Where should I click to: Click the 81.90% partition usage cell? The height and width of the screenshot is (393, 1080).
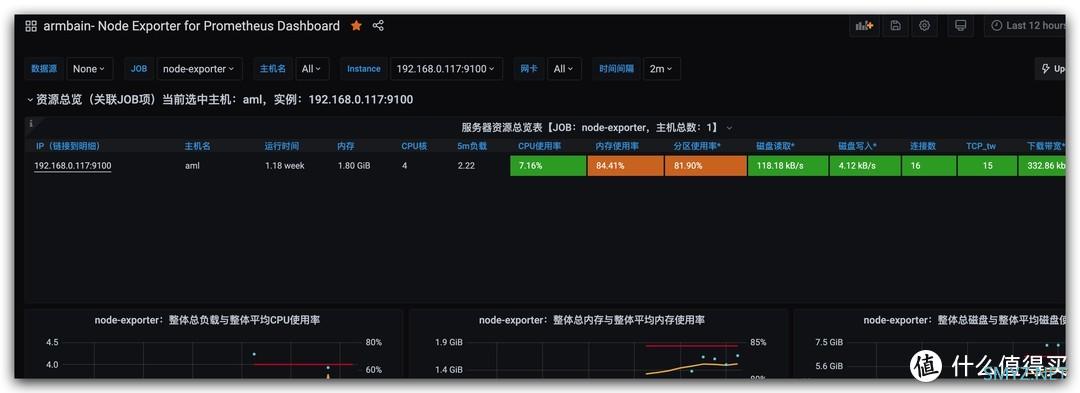(x=705, y=166)
